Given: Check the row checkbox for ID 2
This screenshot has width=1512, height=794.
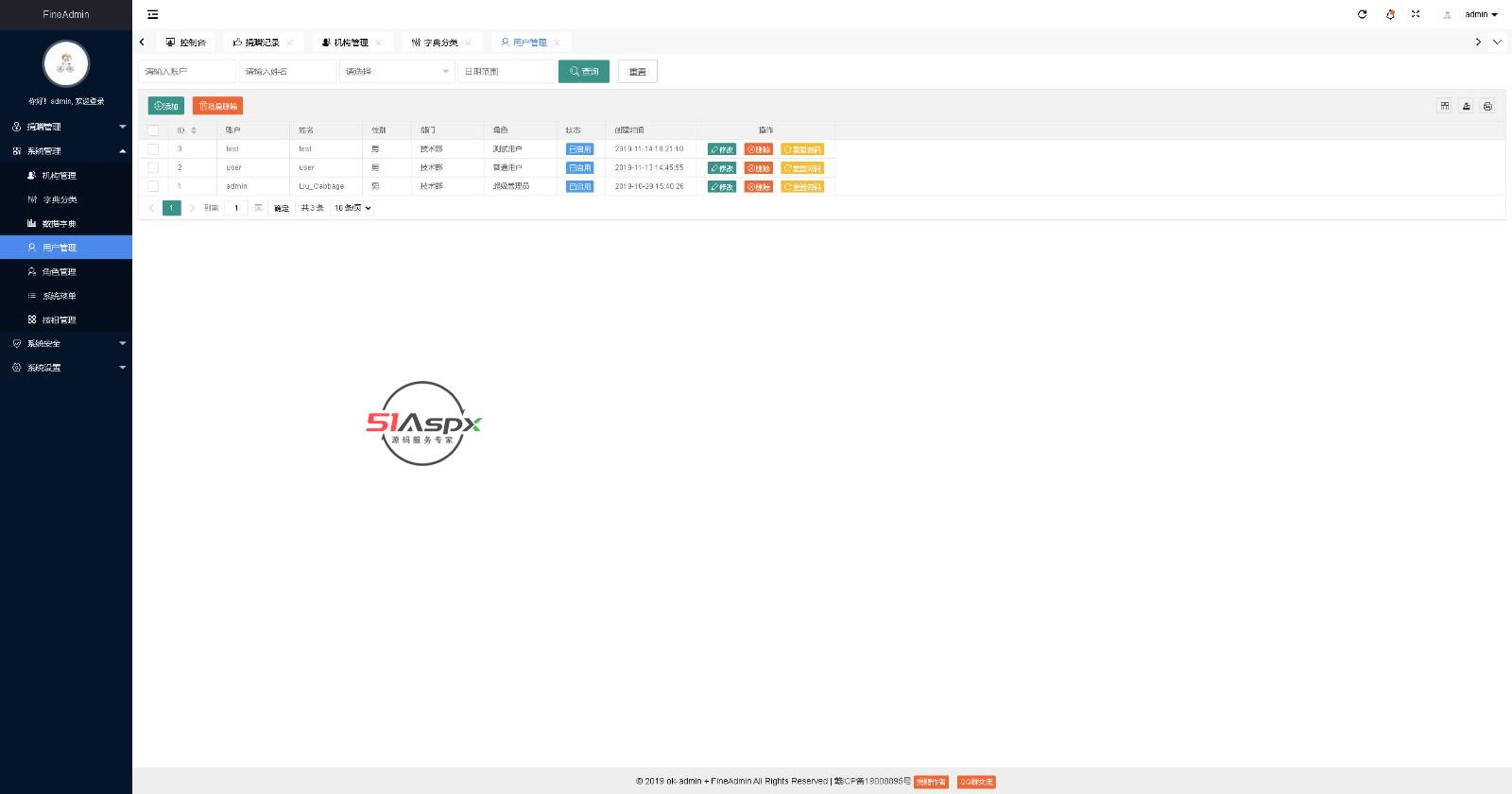Looking at the screenshot, I should click(153, 168).
